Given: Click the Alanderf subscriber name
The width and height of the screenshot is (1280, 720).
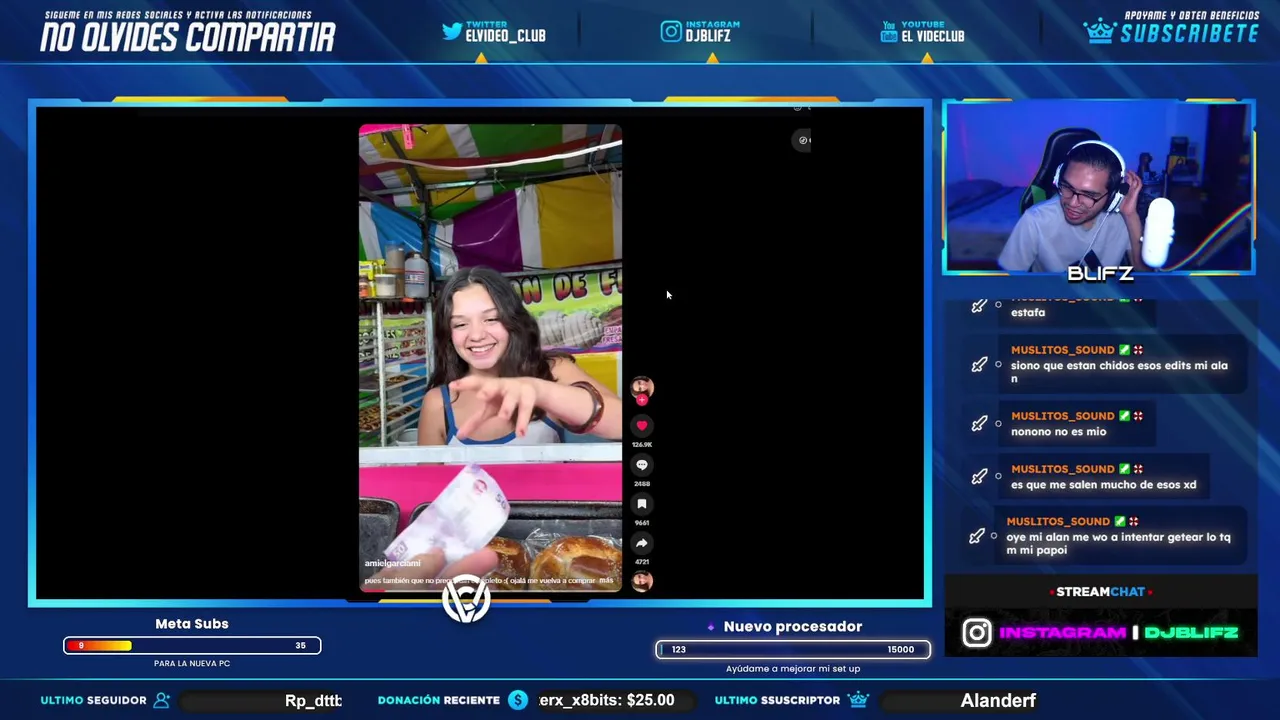Looking at the screenshot, I should tap(998, 701).
